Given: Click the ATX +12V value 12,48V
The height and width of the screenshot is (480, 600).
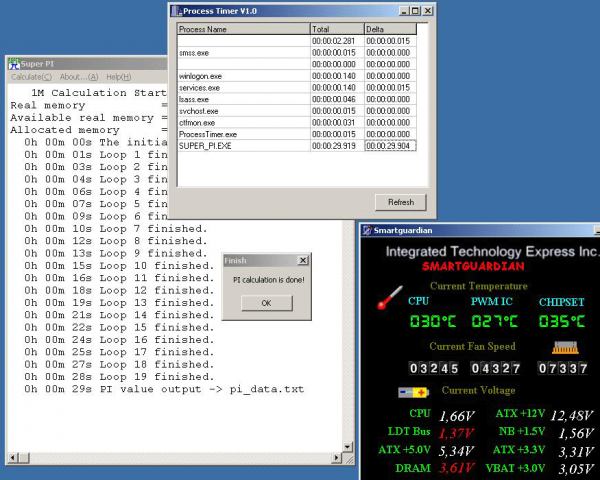Looking at the screenshot, I should pos(572,415).
